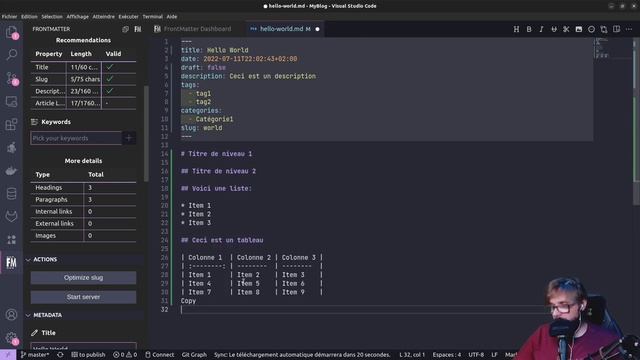Click the L 32, col 1 position indicator
Image resolution: width=640 pixels, height=360 pixels.
(x=412, y=355)
